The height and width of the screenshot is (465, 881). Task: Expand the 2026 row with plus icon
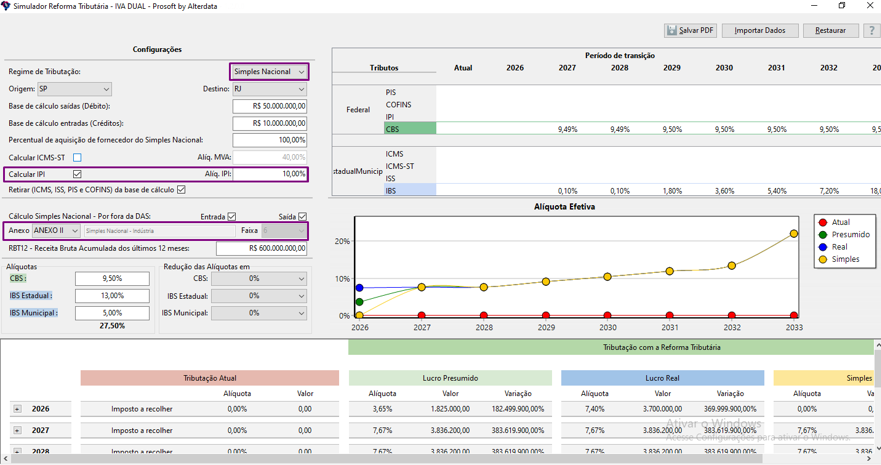click(17, 409)
